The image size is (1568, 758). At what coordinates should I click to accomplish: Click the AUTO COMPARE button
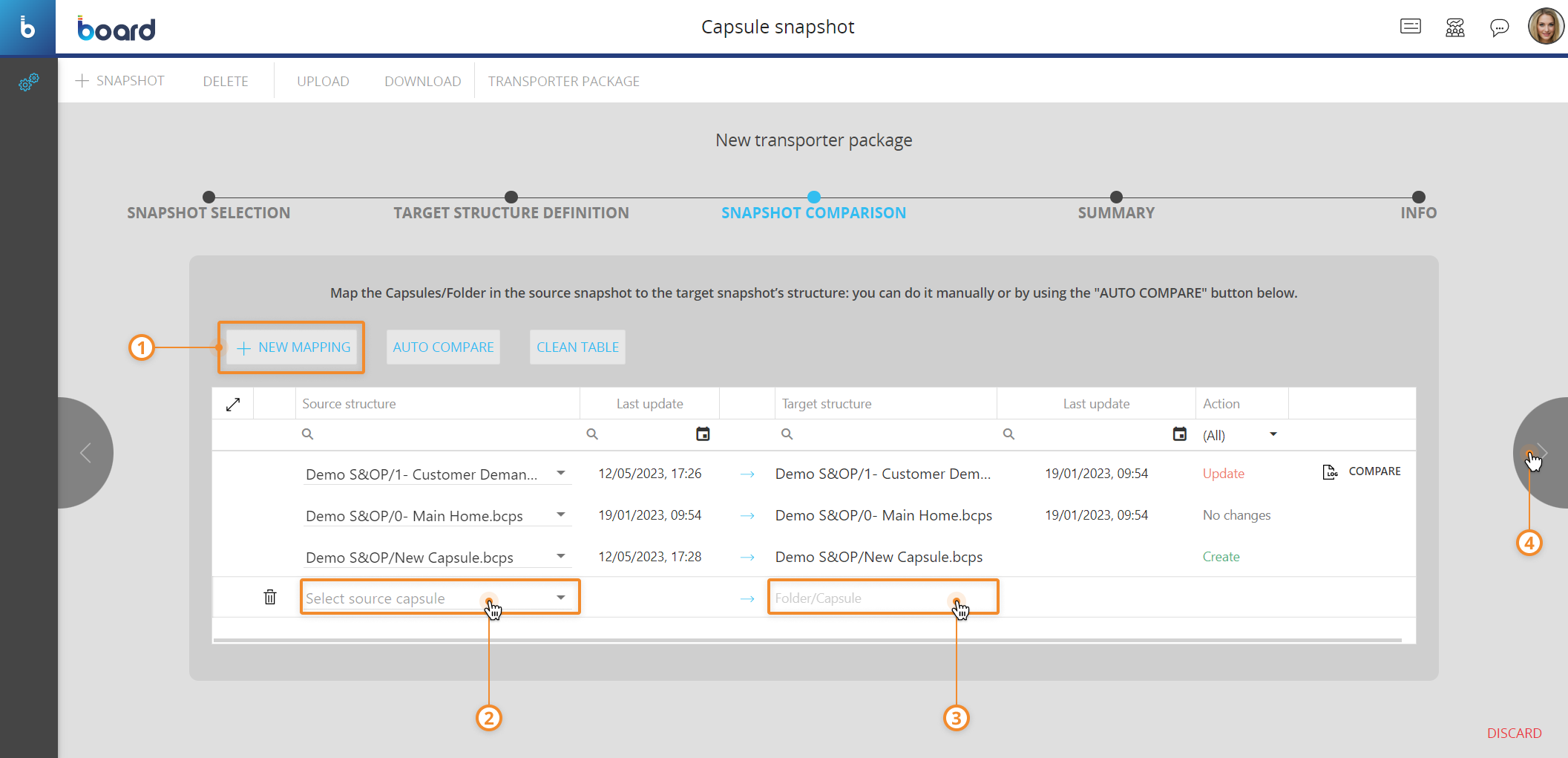point(443,347)
